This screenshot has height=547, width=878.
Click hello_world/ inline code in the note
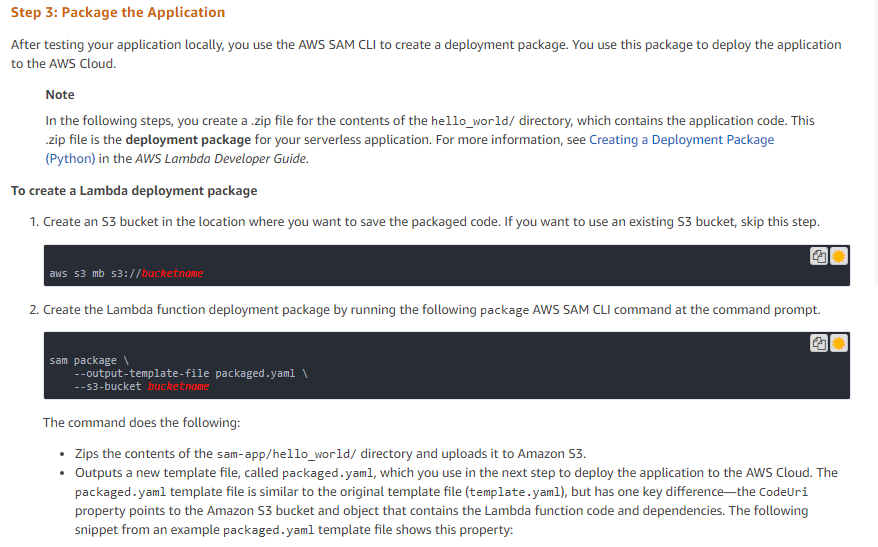pyautogui.click(x=473, y=121)
